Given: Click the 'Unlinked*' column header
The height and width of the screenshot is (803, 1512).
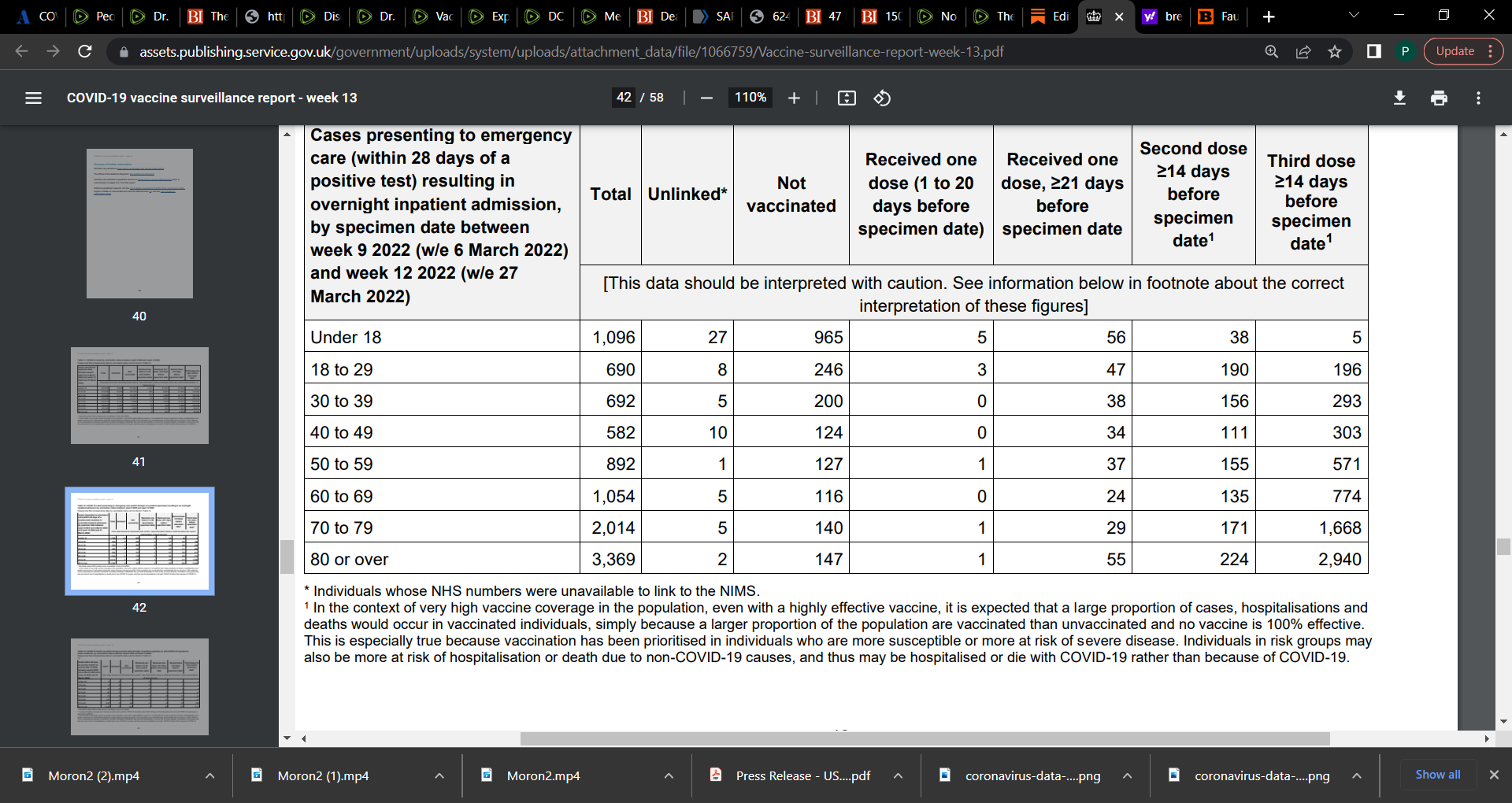Looking at the screenshot, I should [687, 194].
